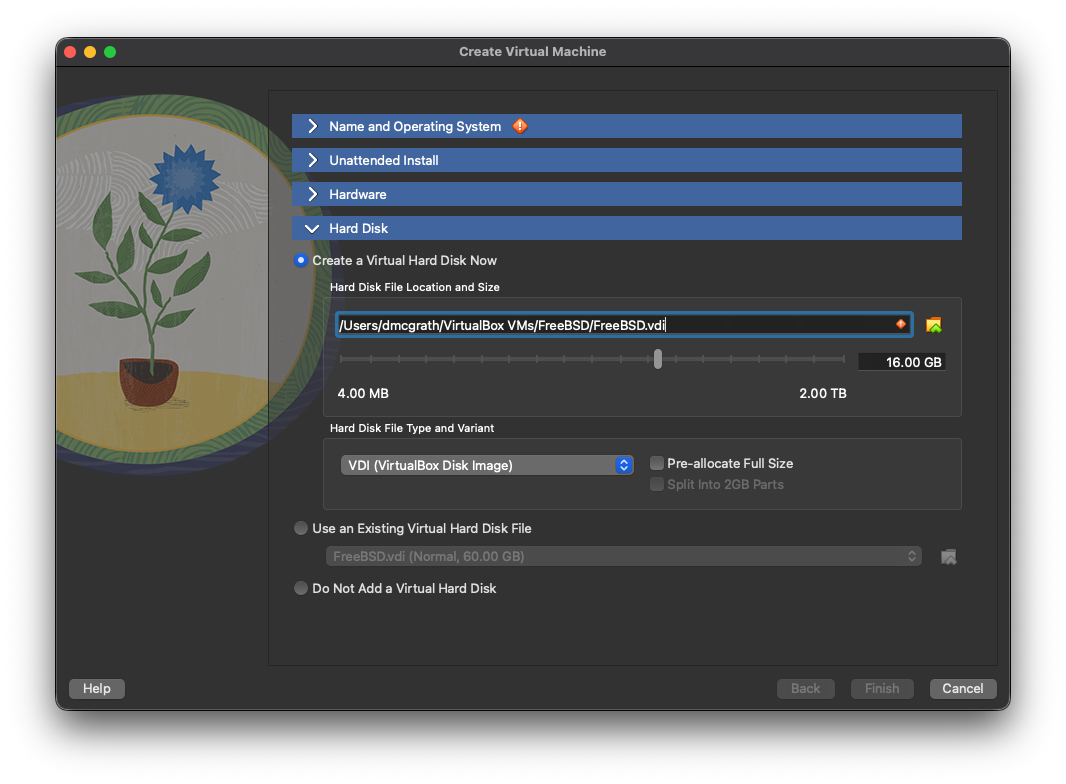Click the 4.00 MB minimum size label
This screenshot has height=784, width=1066.
[x=363, y=393]
